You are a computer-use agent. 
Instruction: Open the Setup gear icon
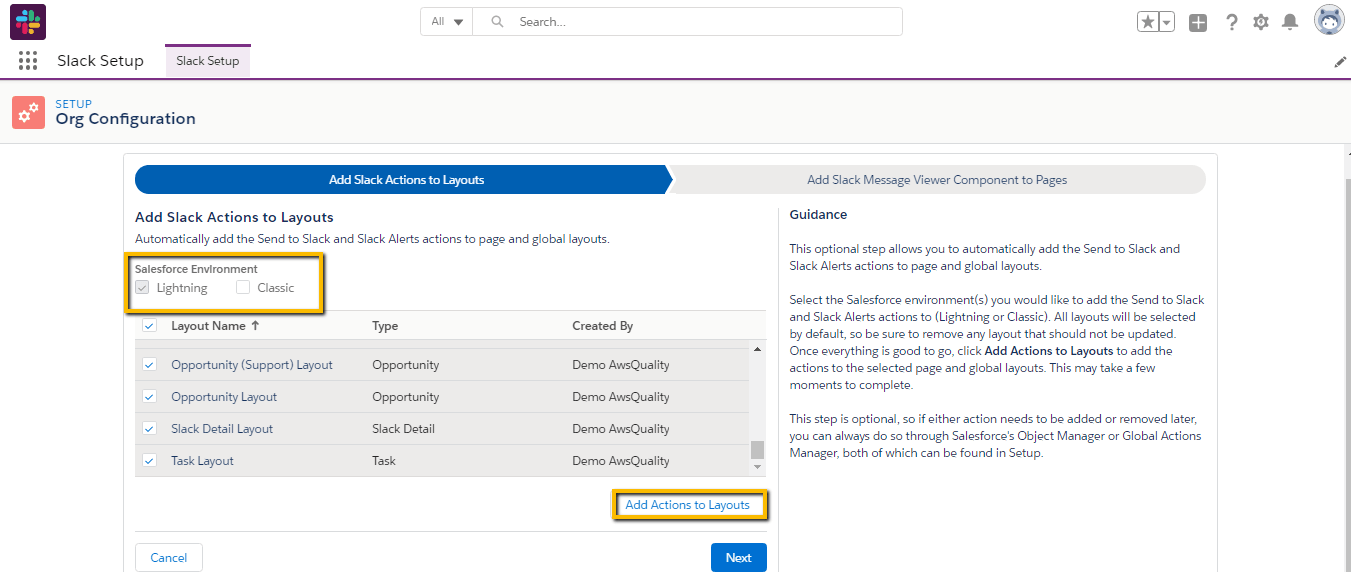(x=1261, y=22)
